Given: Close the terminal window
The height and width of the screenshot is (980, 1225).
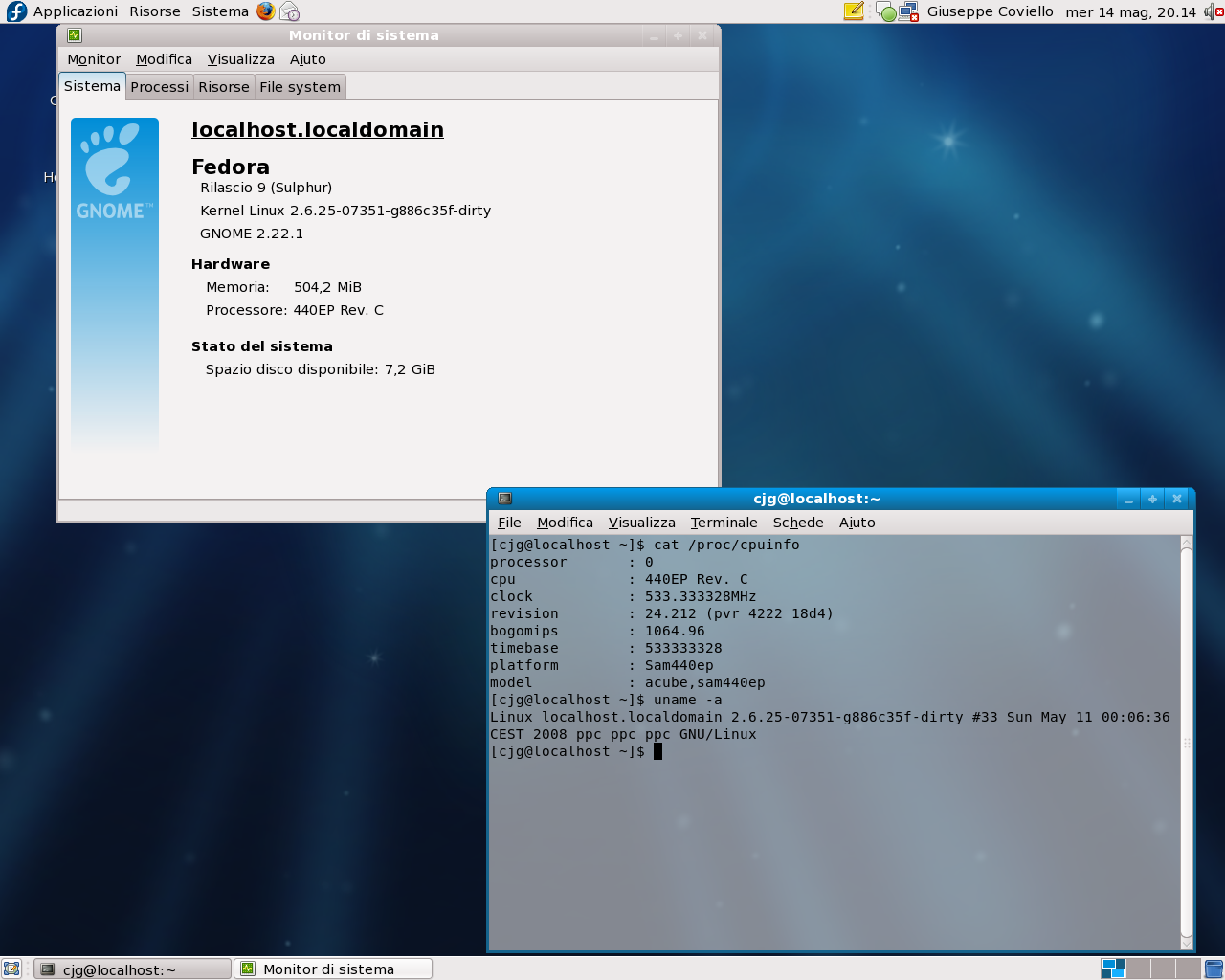Looking at the screenshot, I should pos(1177,499).
